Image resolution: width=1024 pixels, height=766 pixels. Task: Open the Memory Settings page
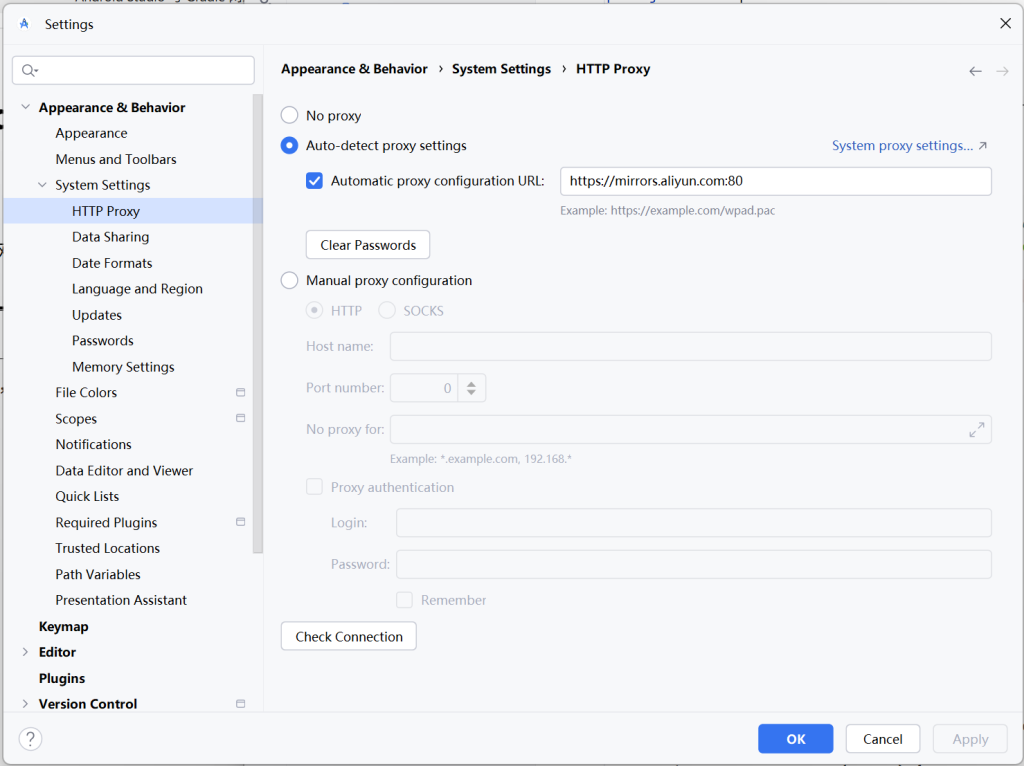[123, 367]
